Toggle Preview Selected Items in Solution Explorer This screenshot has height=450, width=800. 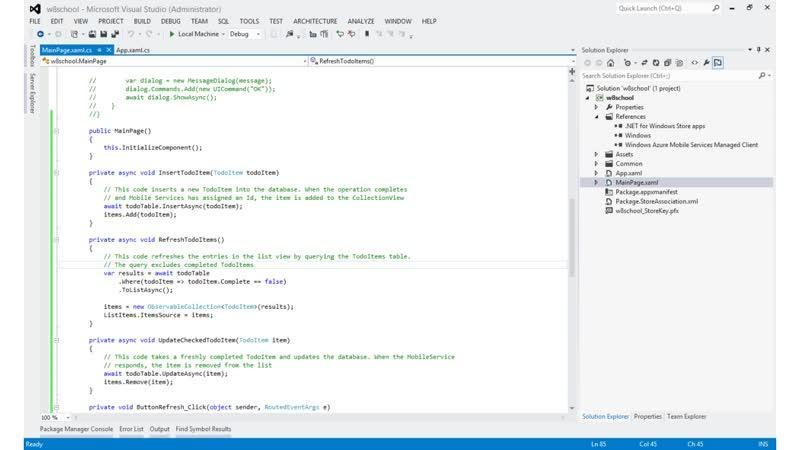pyautogui.click(x=718, y=62)
